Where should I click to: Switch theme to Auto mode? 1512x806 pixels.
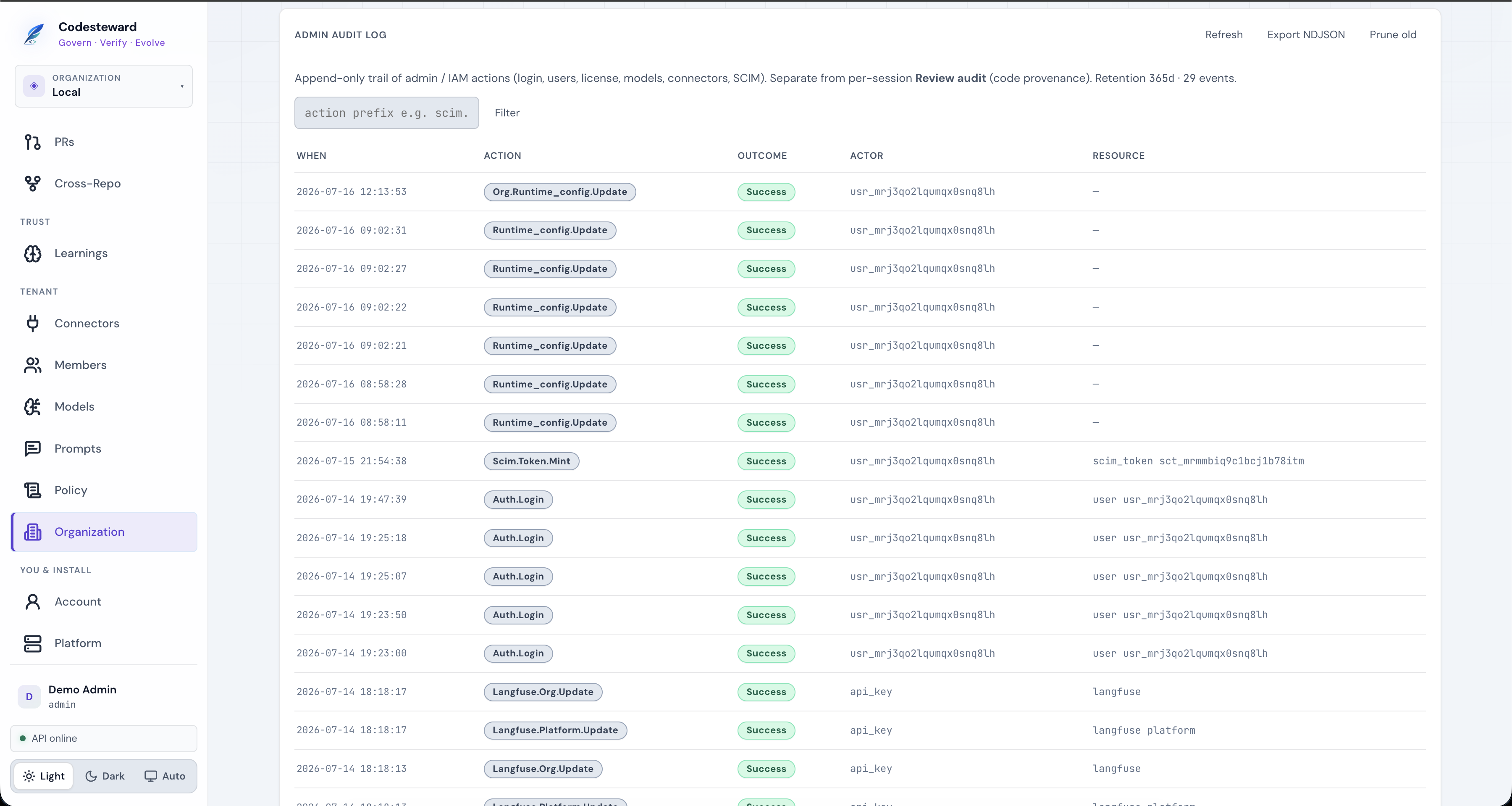(165, 776)
